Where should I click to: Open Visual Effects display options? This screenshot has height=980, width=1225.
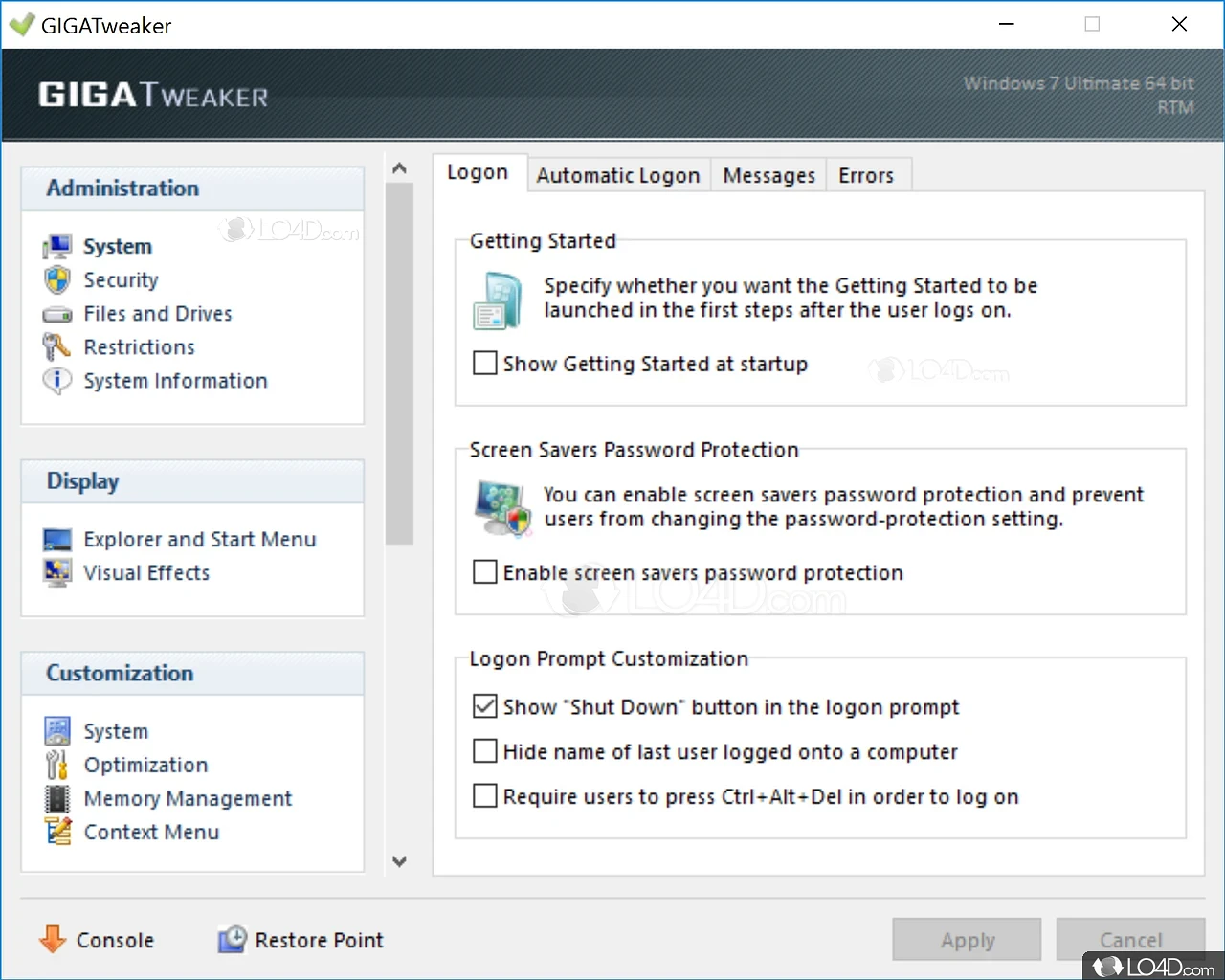pos(146,572)
